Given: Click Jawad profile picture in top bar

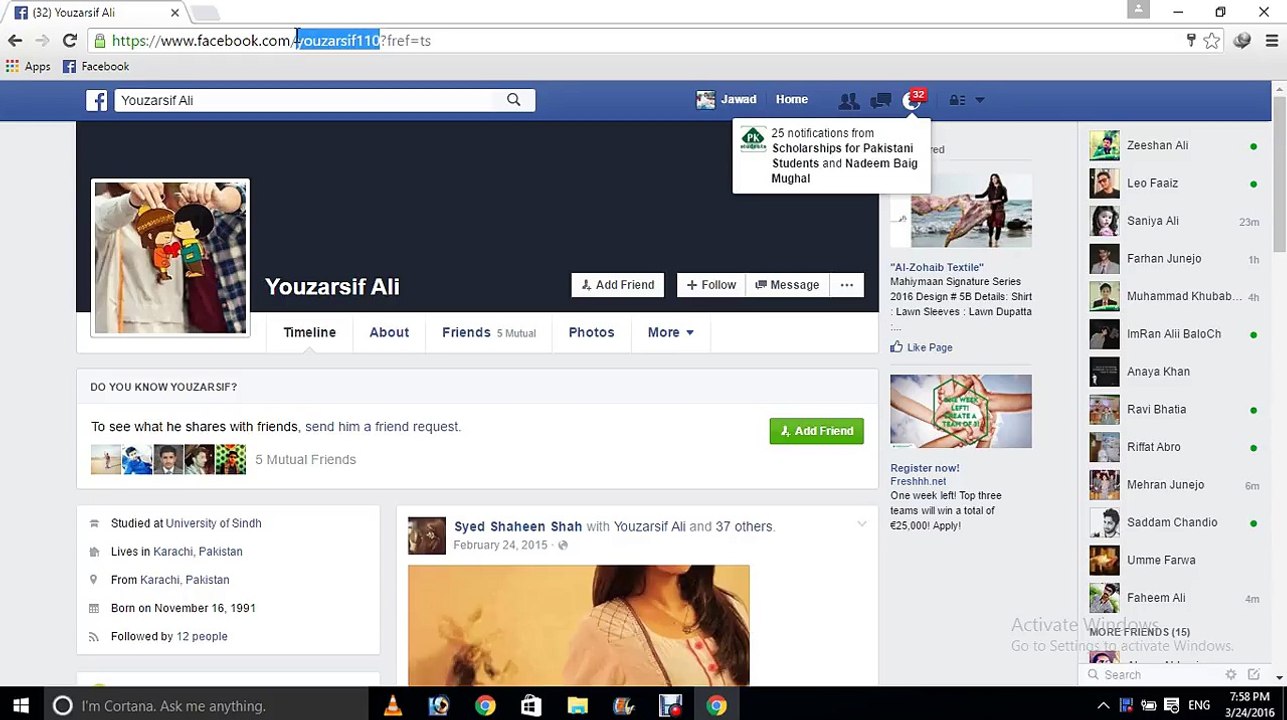Looking at the screenshot, I should [705, 100].
